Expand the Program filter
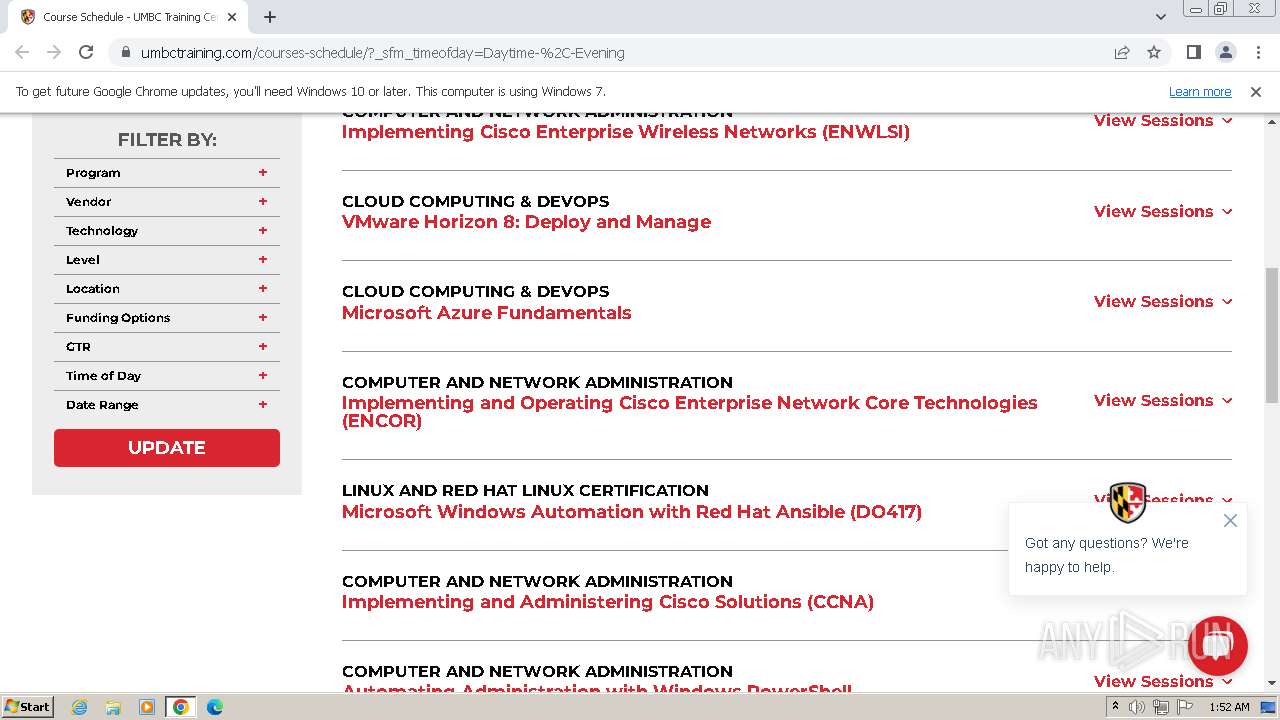The image size is (1280, 720). pyautogui.click(x=167, y=173)
